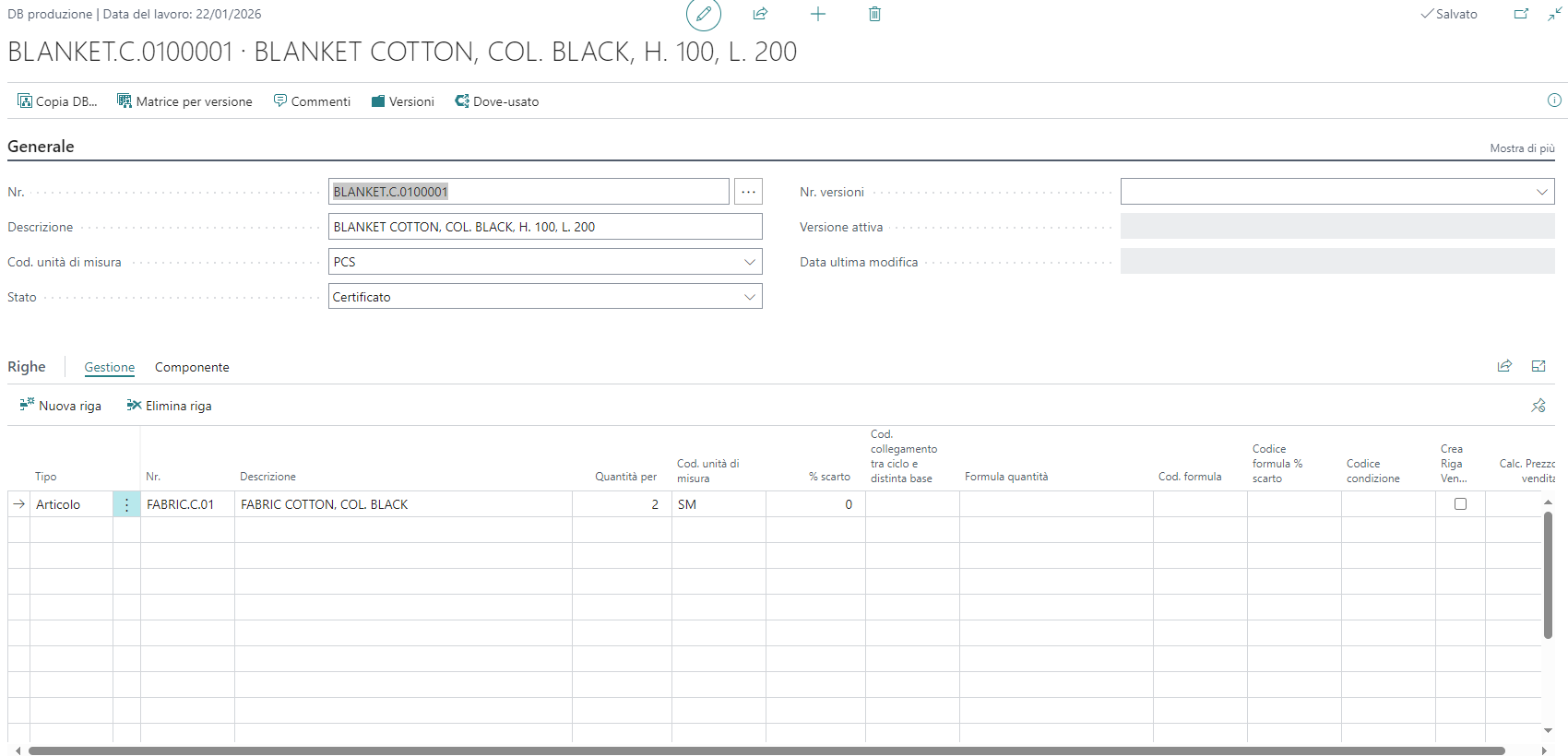The height and width of the screenshot is (756, 1568).
Task: Switch to the Componente tab
Action: (x=192, y=367)
